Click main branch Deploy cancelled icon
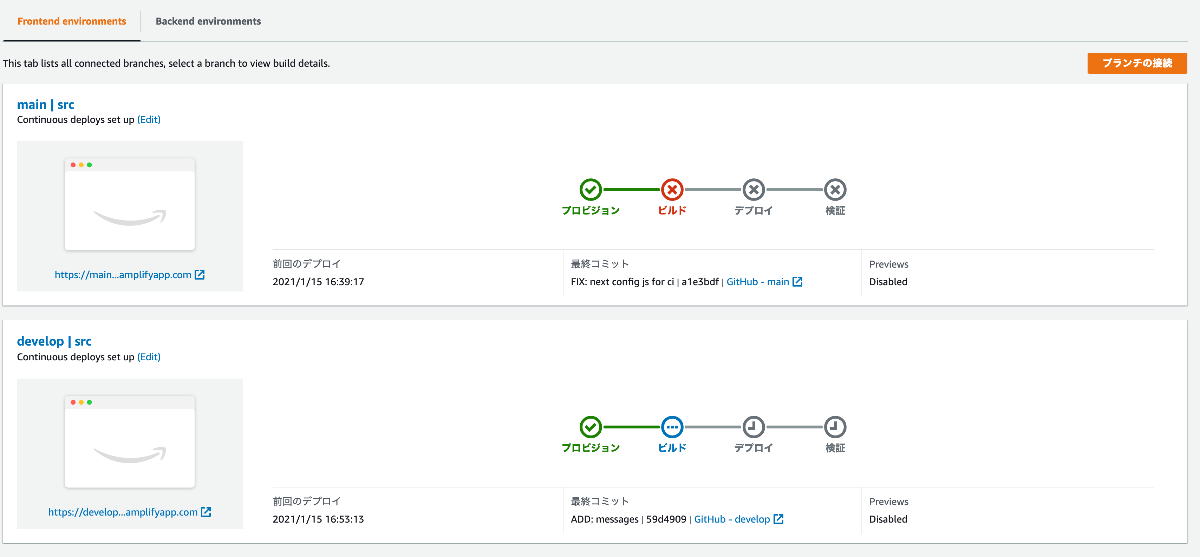 tap(754, 189)
